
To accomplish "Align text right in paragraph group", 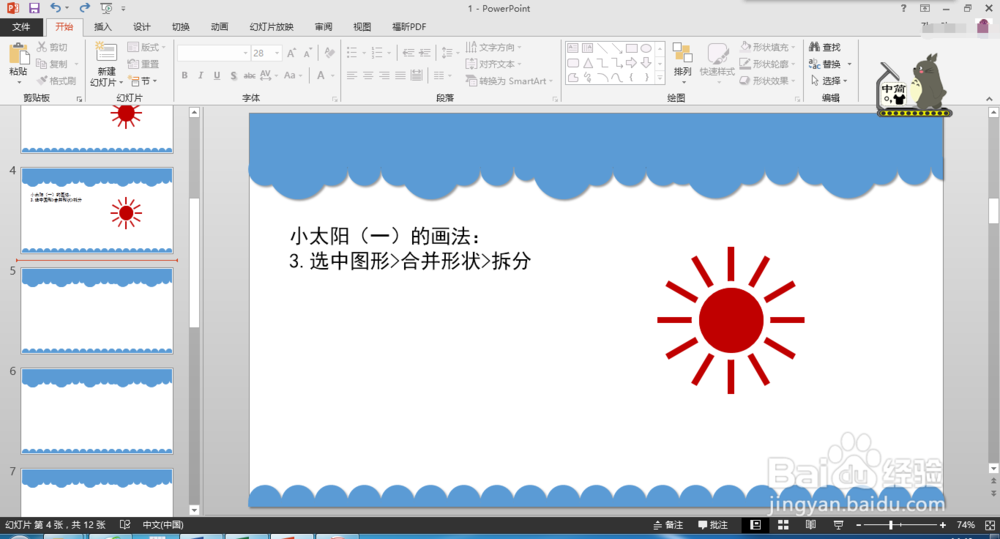I will tap(384, 75).
